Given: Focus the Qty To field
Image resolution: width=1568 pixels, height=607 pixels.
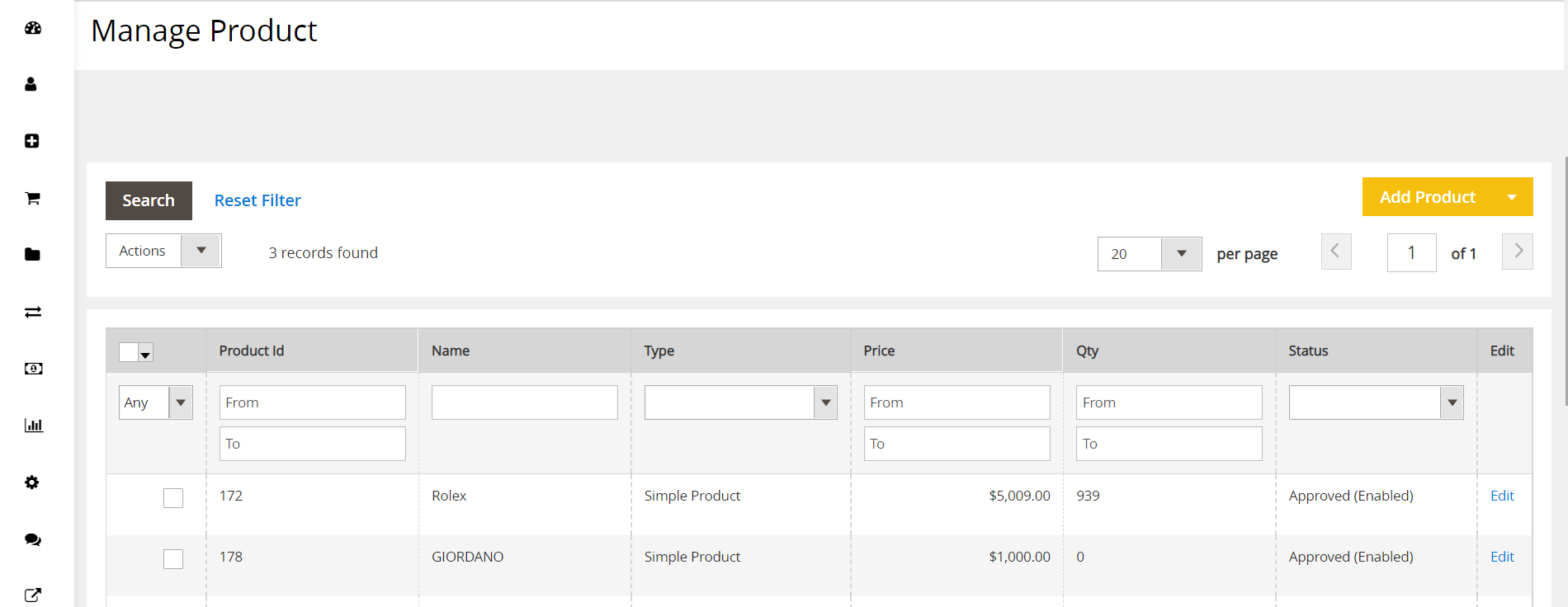Looking at the screenshot, I should click(x=1169, y=444).
